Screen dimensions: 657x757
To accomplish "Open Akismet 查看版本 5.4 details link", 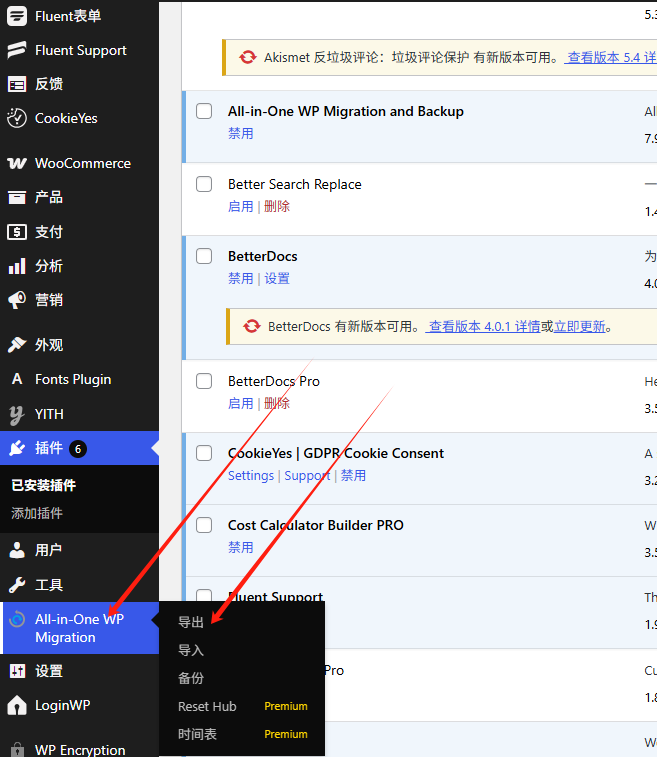I will click(611, 57).
